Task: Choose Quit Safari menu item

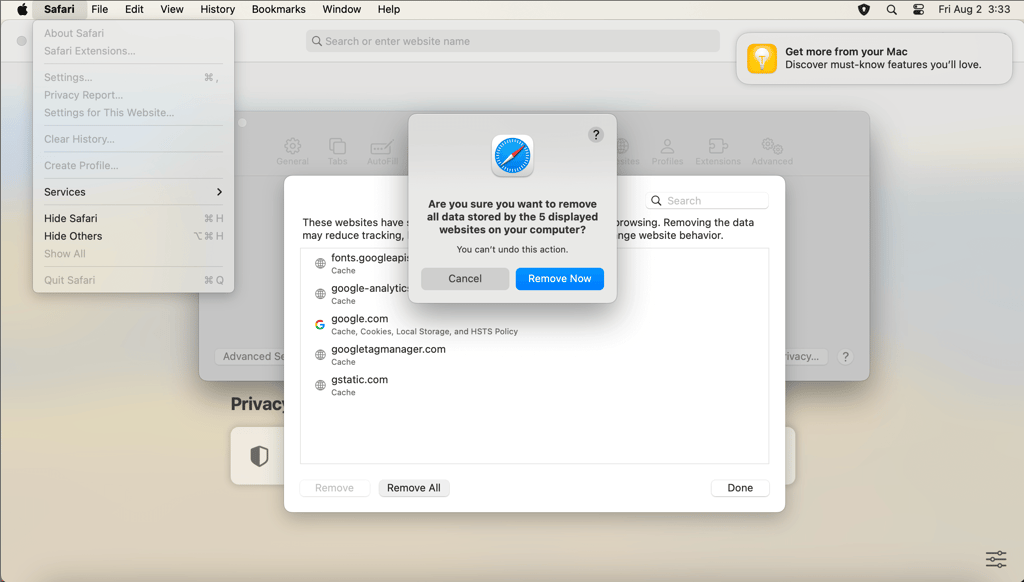Action: tap(133, 280)
